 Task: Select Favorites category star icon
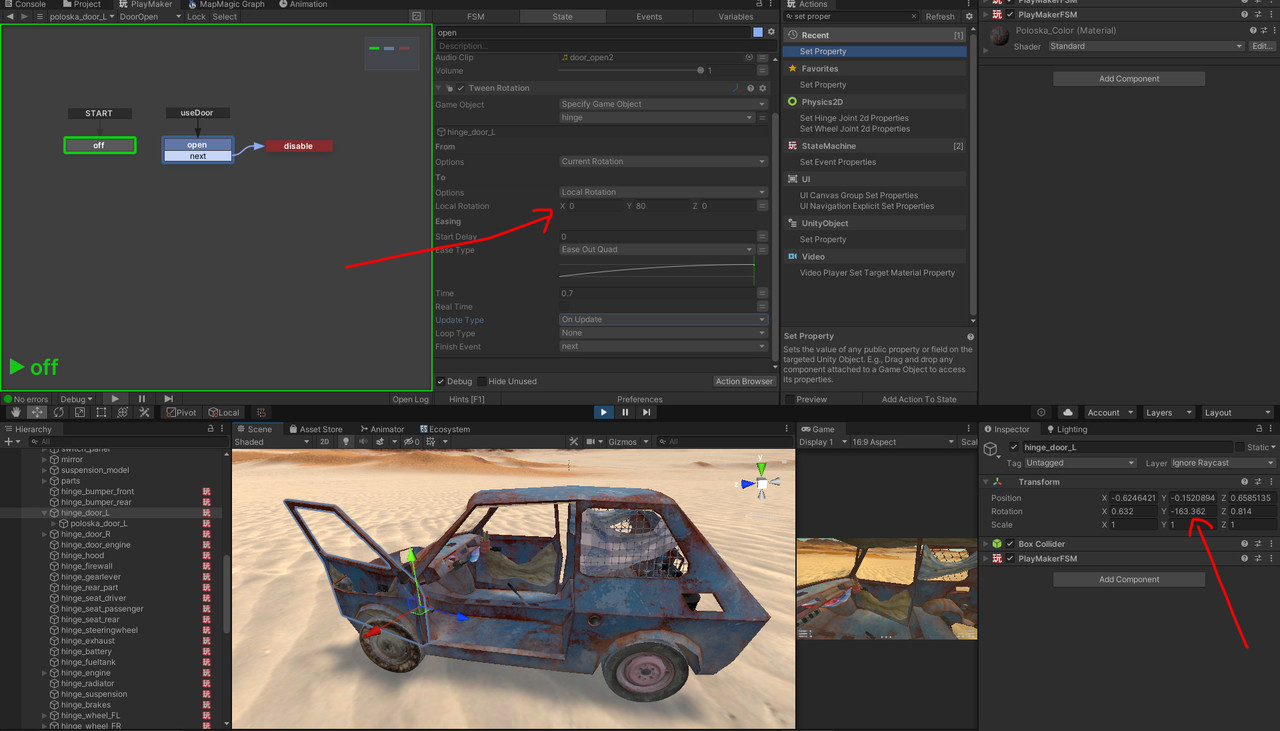pos(792,69)
